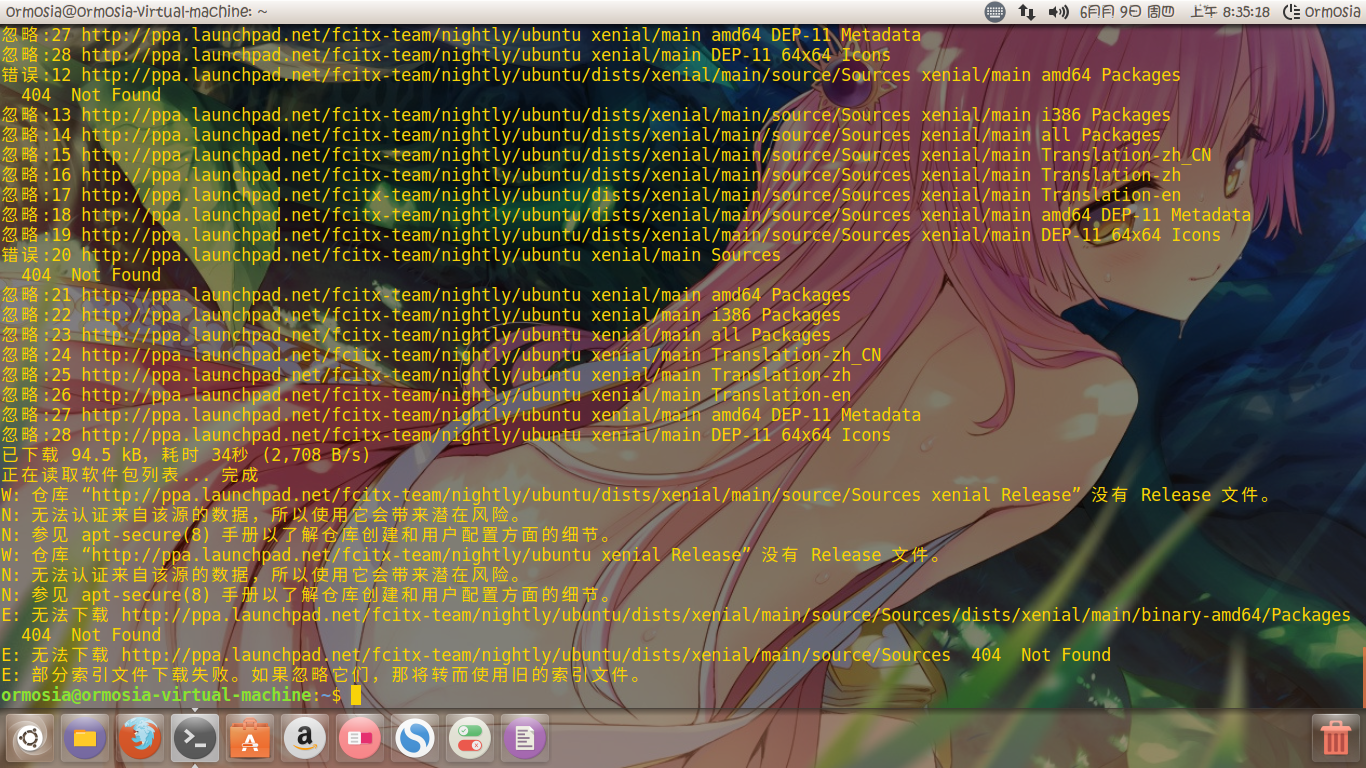Click the 忽略:13 i386 Packages line

coord(586,115)
